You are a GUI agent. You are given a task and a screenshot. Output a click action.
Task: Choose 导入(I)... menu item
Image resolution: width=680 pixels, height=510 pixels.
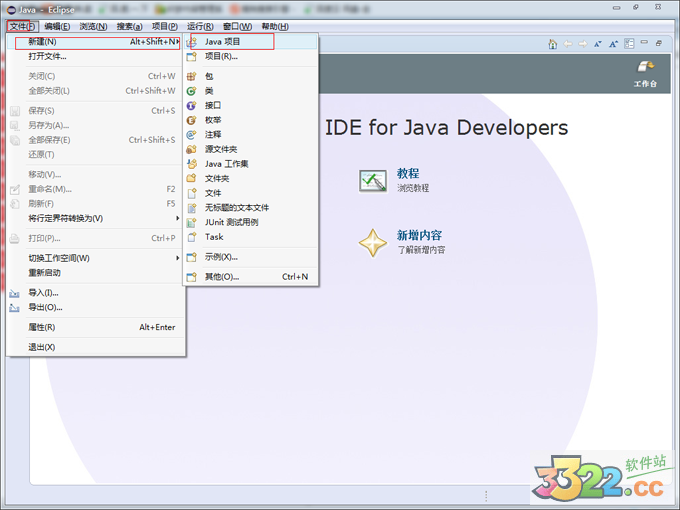coord(96,293)
